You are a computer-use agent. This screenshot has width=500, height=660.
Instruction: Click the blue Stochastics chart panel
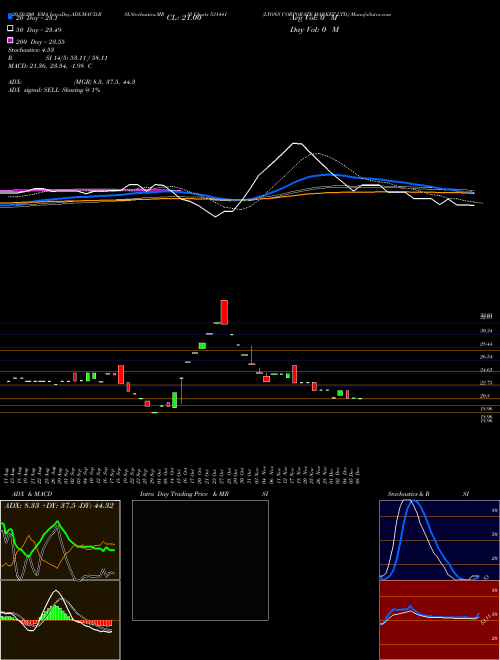pos(439,540)
